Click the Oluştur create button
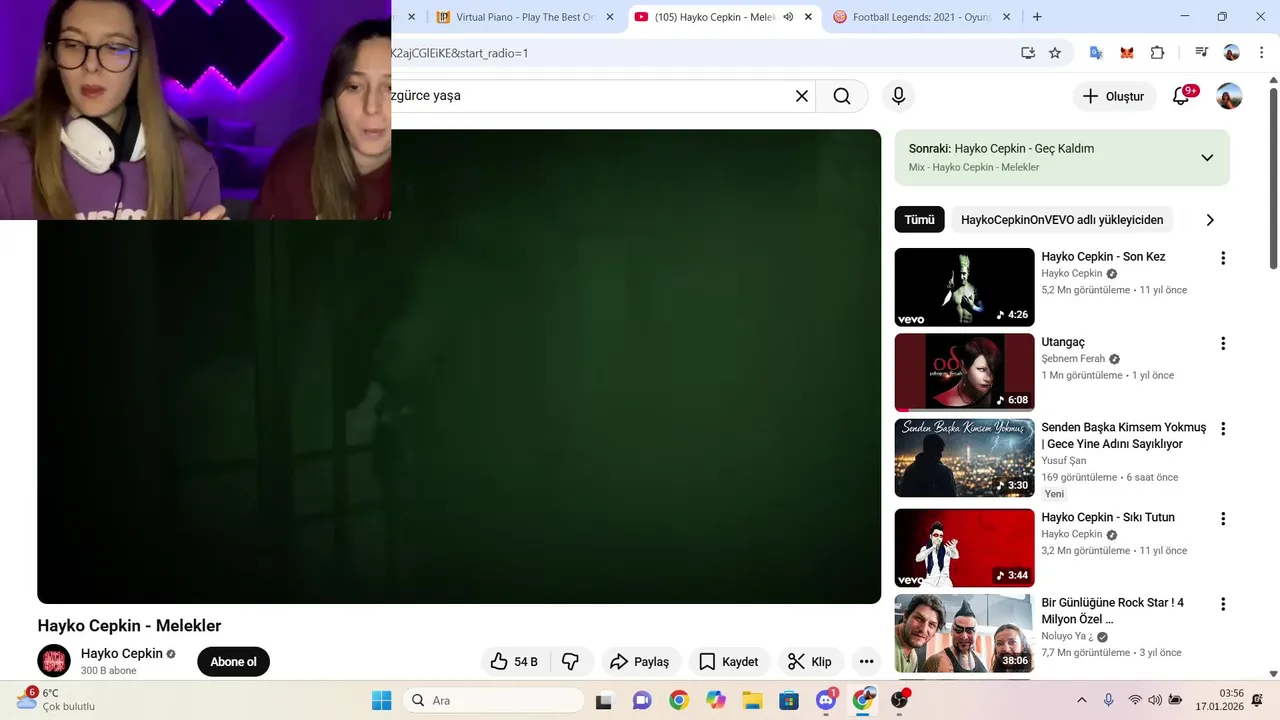 1115,96
